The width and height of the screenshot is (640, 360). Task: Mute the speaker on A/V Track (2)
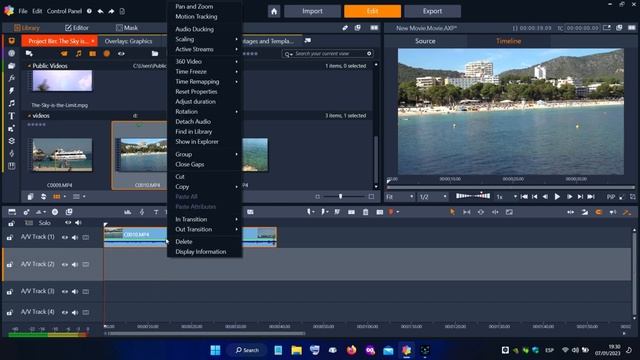coord(75,264)
